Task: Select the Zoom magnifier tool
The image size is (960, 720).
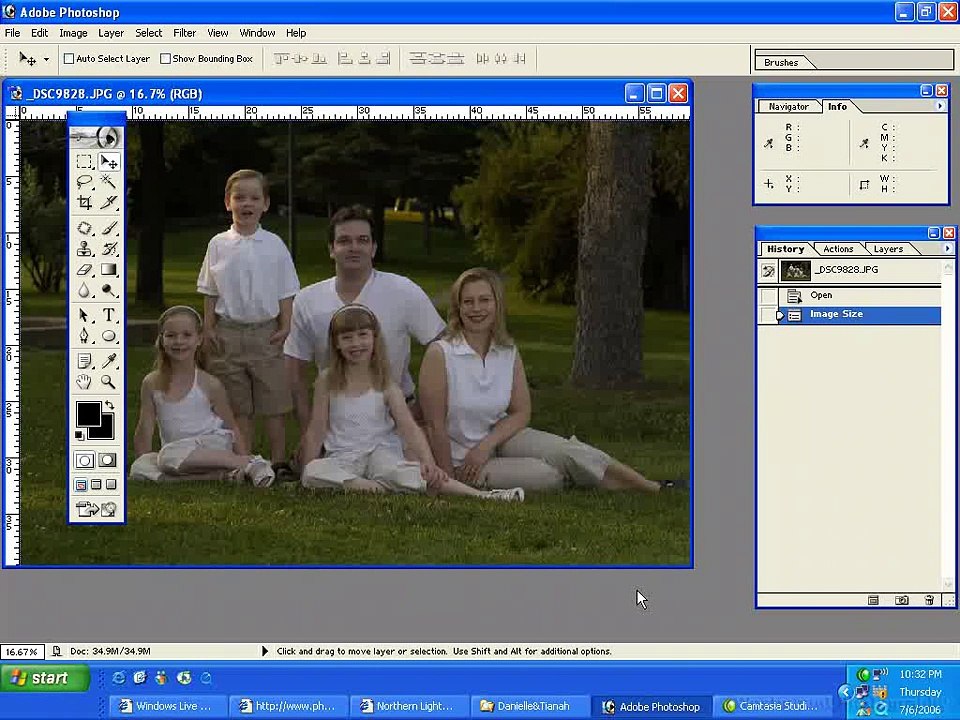Action: pyautogui.click(x=108, y=382)
